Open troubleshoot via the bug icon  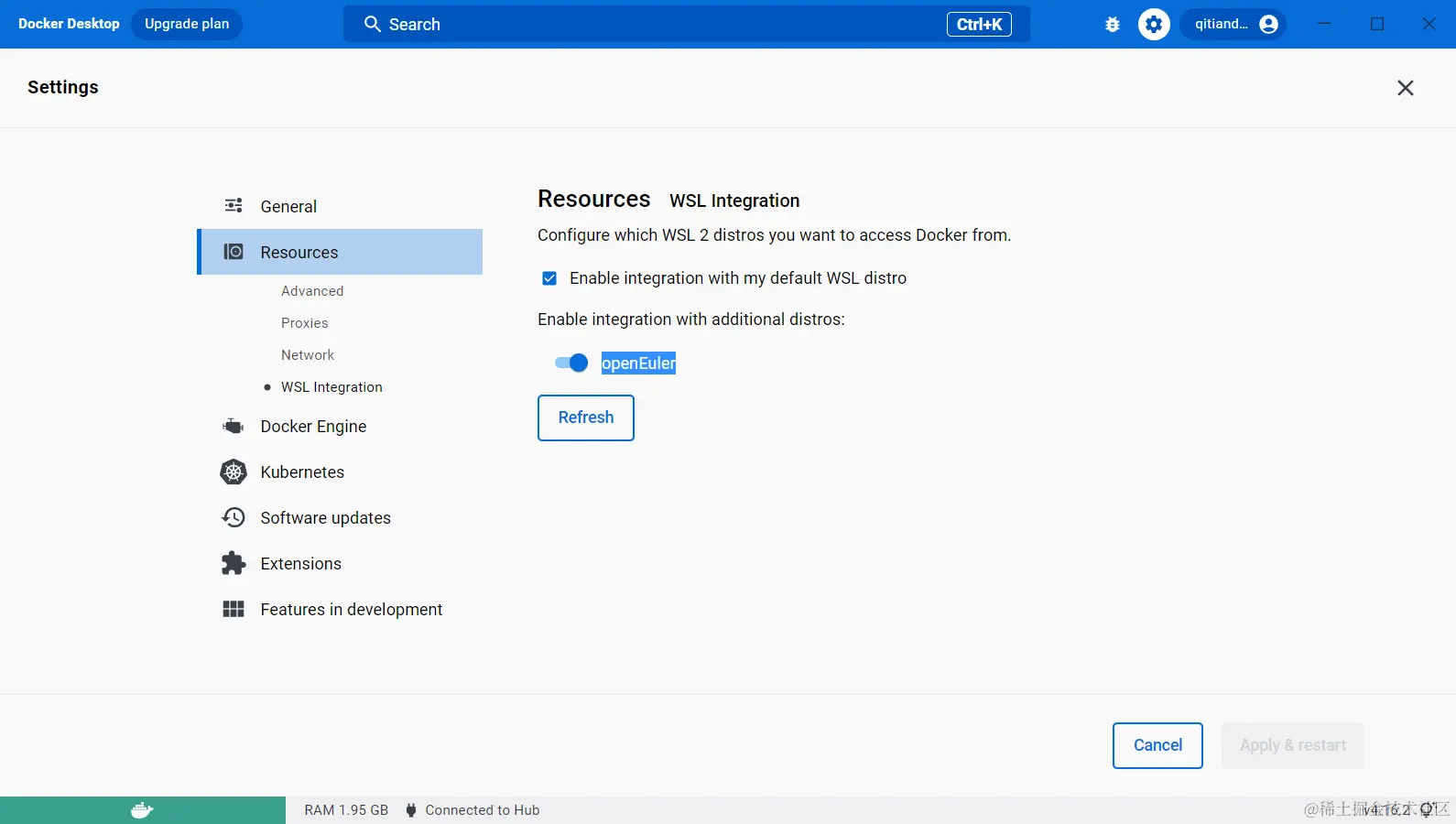tap(1113, 25)
